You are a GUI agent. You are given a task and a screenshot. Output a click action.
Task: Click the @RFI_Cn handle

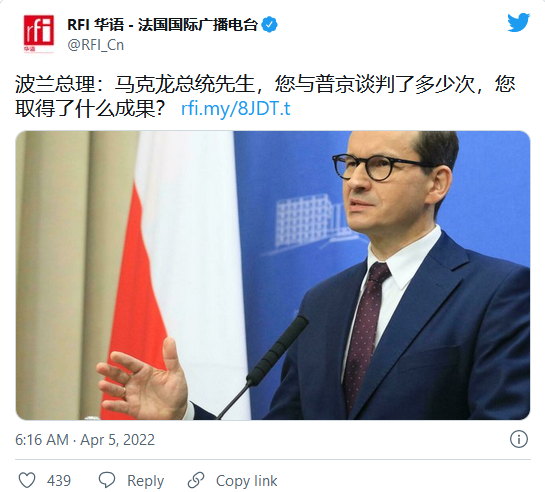[x=96, y=45]
